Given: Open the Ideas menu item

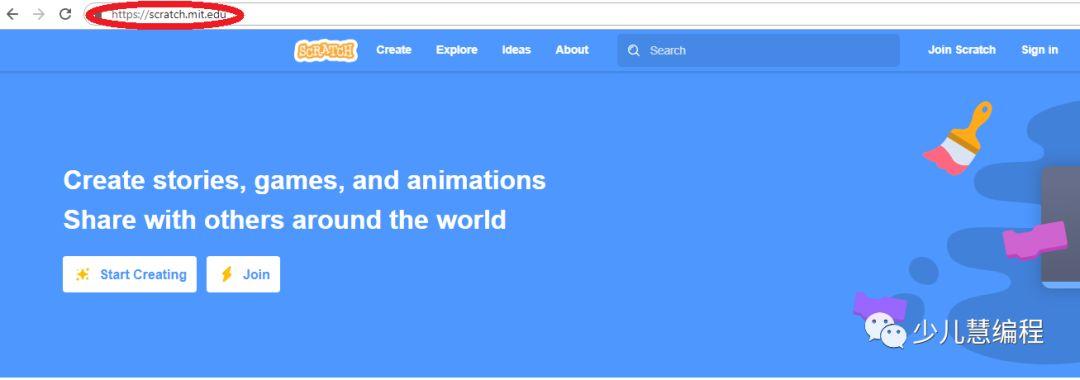Looking at the screenshot, I should click(x=517, y=50).
